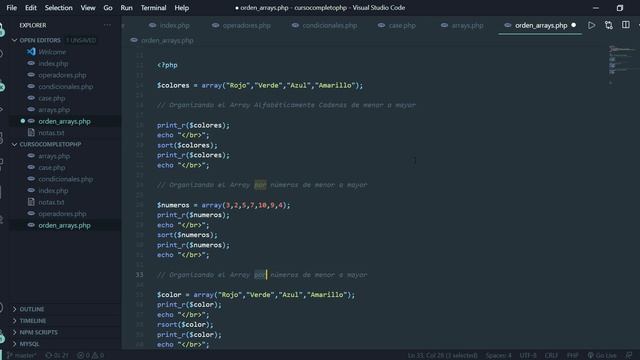This screenshot has height=360, width=640.
Task: Click the $numeros array declaration line
Action: click(223, 205)
